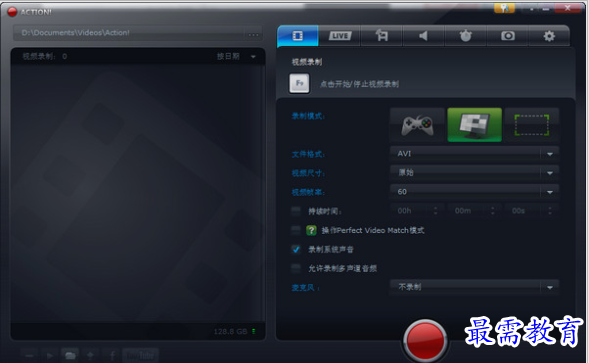The width and height of the screenshot is (589, 363).
Task: Click the D:\Documents\Videos\Action! path field
Action: [130, 33]
